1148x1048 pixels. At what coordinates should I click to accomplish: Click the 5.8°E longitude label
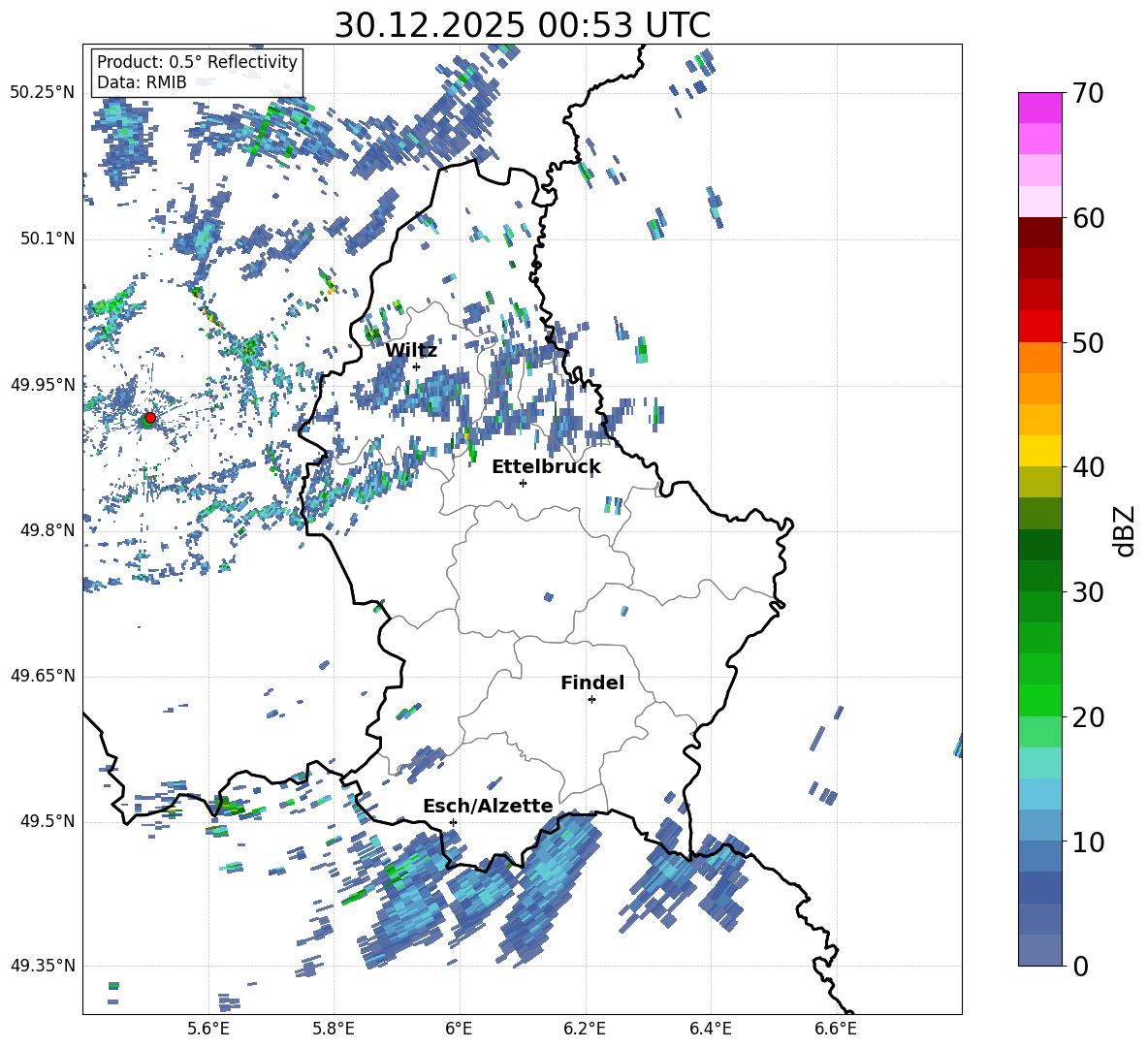tap(334, 1029)
